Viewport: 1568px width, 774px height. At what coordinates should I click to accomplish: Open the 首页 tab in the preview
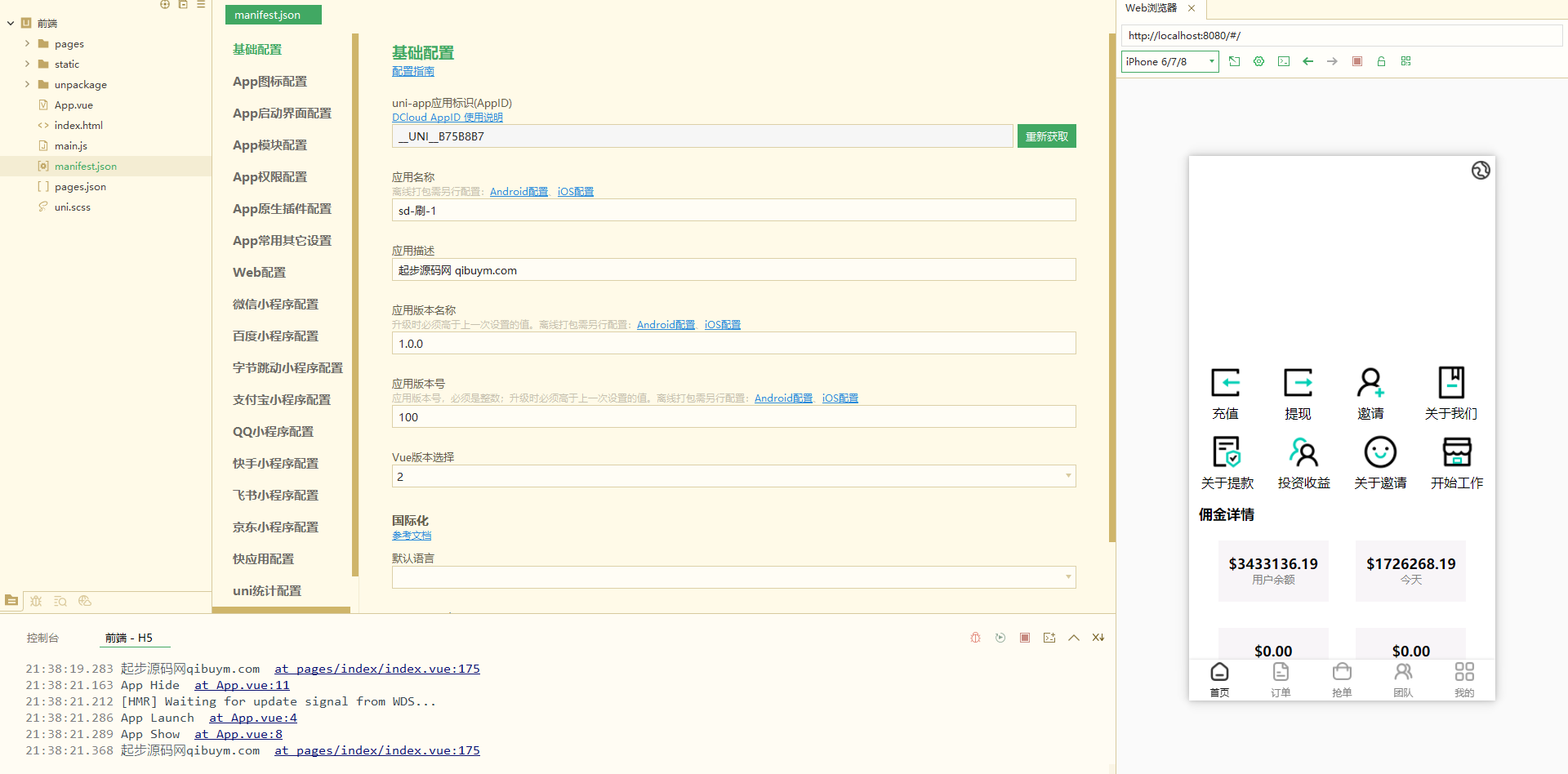[1219, 680]
